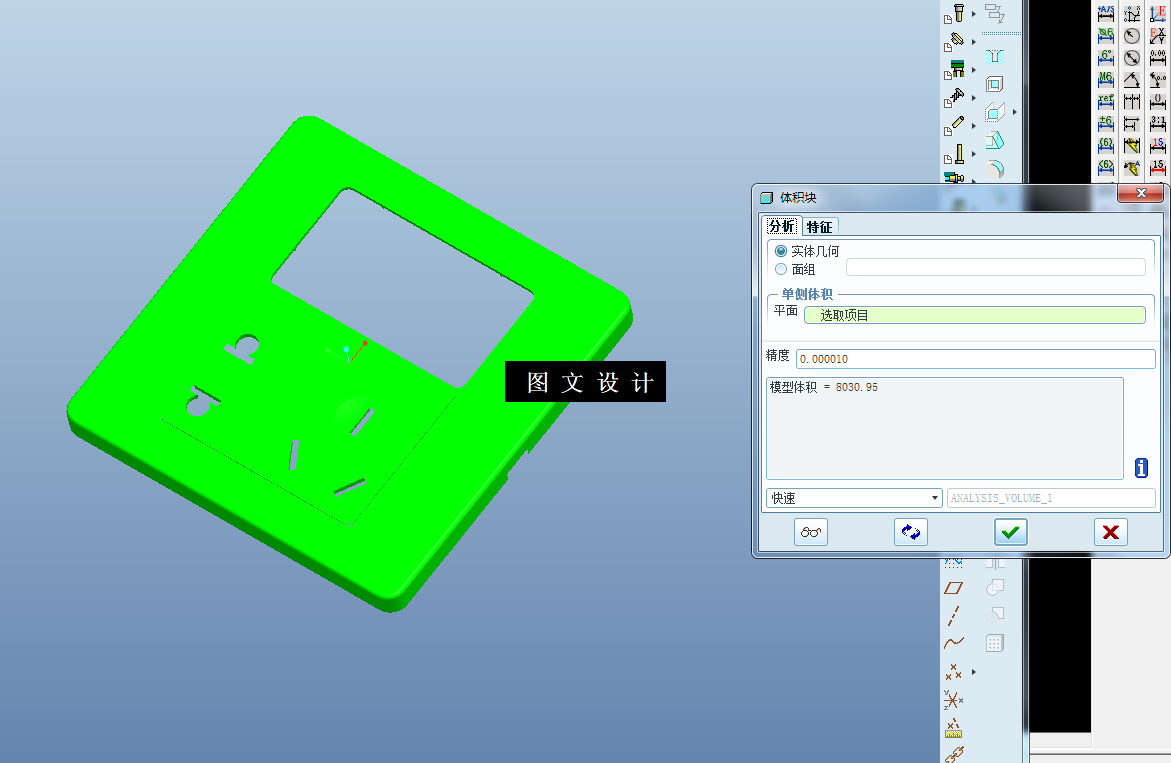Image resolution: width=1171 pixels, height=763 pixels.
Task: Select the yellow support pillar icon
Action: [954, 155]
